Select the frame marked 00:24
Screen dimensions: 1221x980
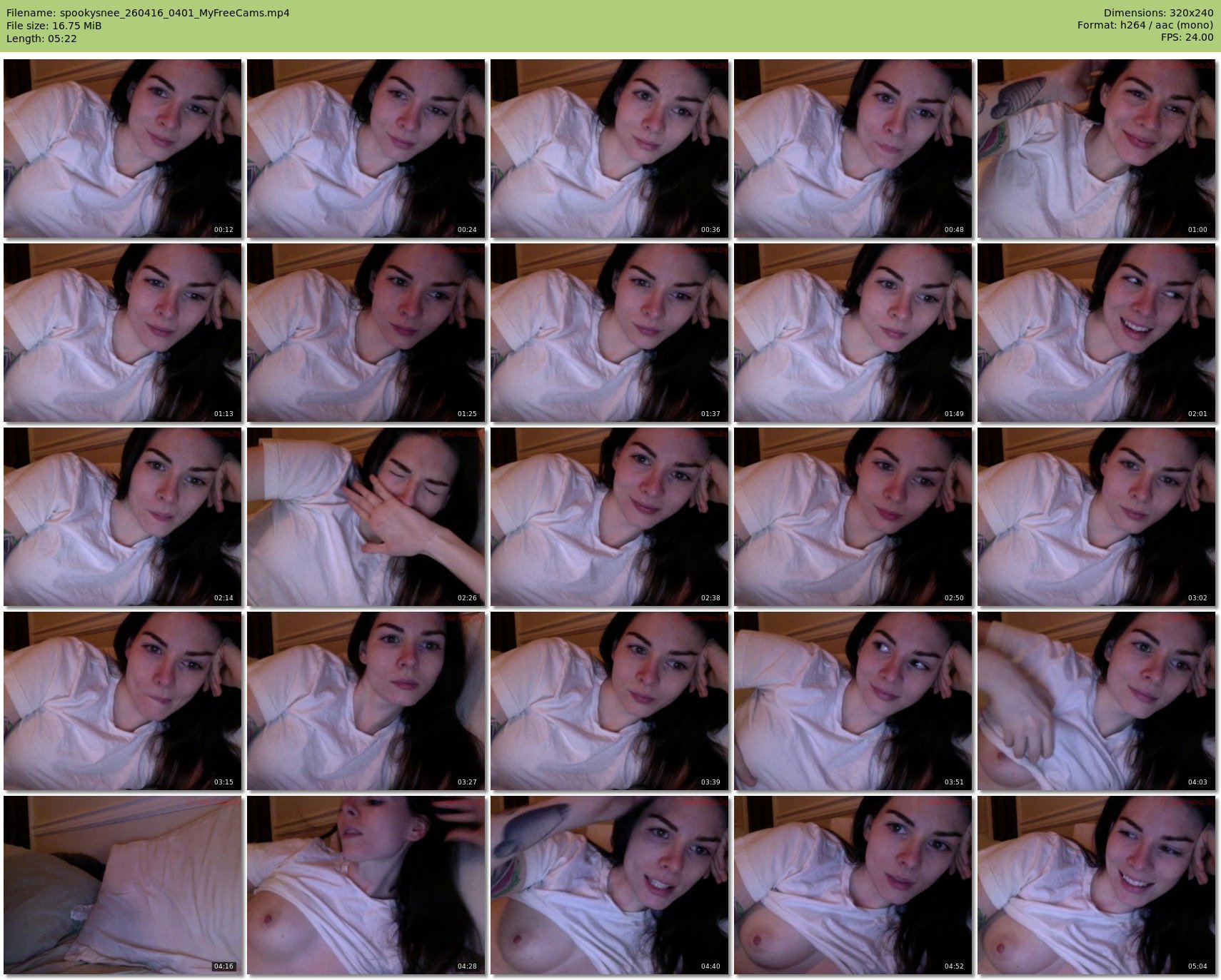pos(366,148)
